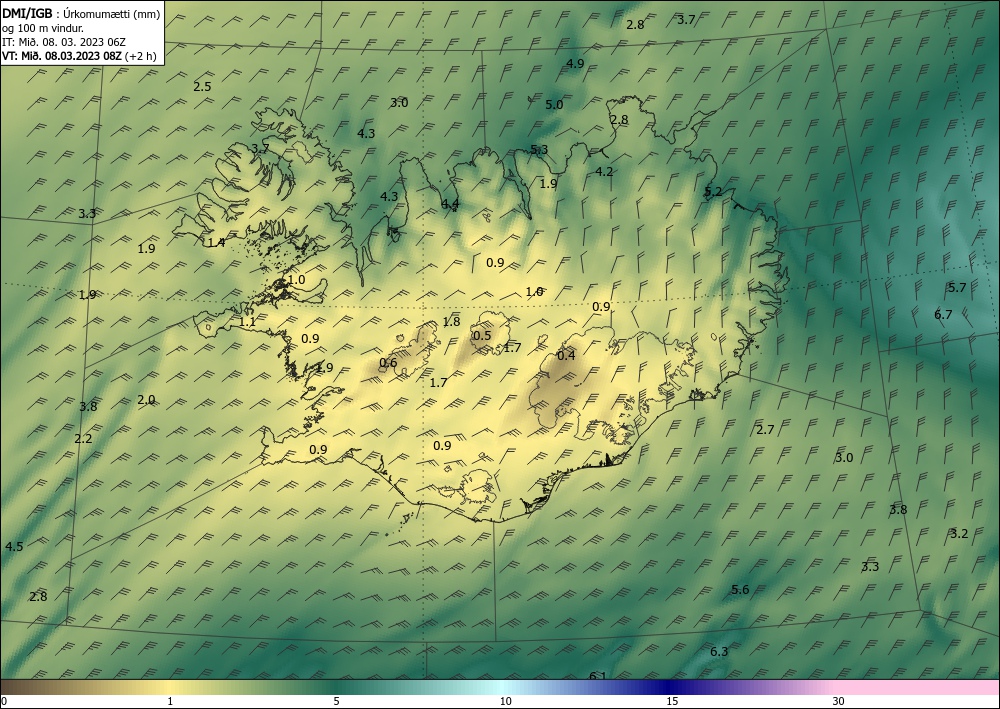Pick the dark navy colorbar segment

(670, 687)
